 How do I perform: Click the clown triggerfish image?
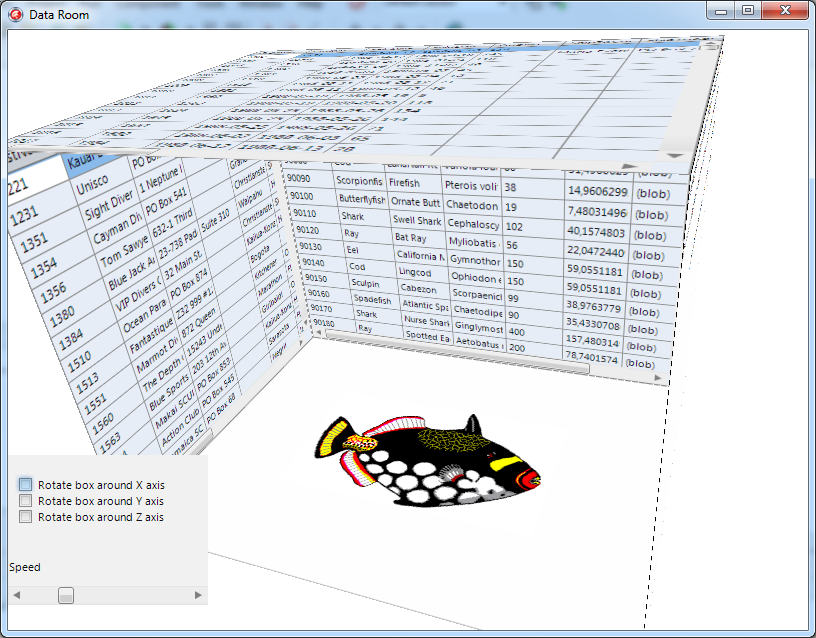pyautogui.click(x=428, y=461)
